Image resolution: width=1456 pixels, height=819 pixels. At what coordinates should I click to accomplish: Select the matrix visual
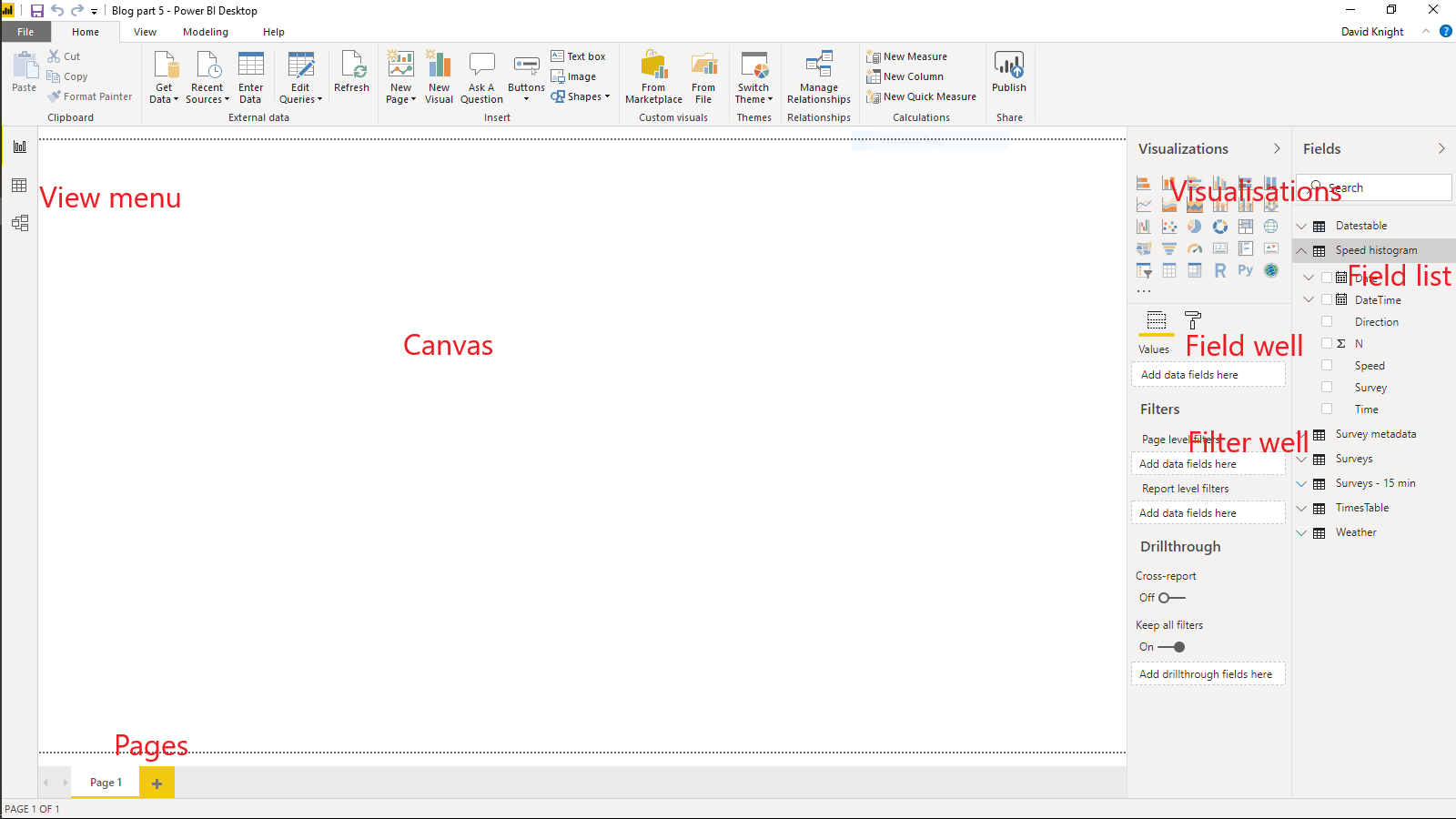(x=1195, y=270)
